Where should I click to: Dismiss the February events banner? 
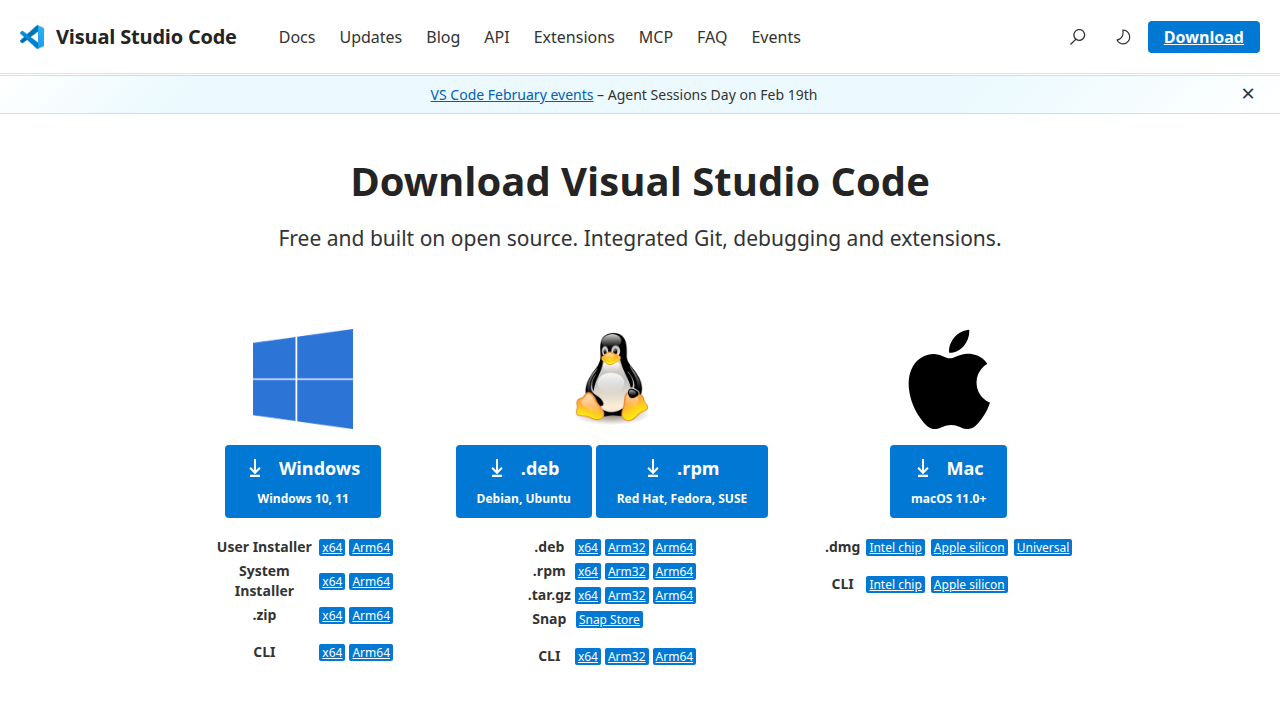coord(1248,93)
